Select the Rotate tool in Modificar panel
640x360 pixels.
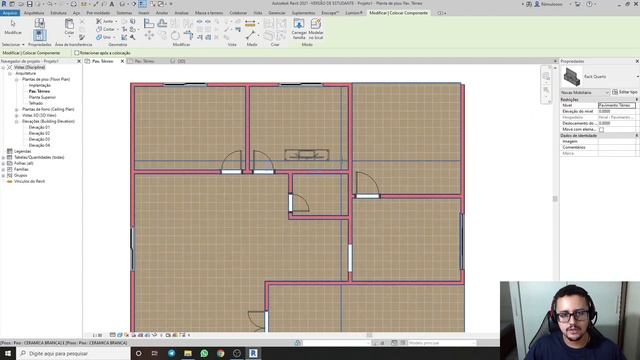tap(175, 36)
